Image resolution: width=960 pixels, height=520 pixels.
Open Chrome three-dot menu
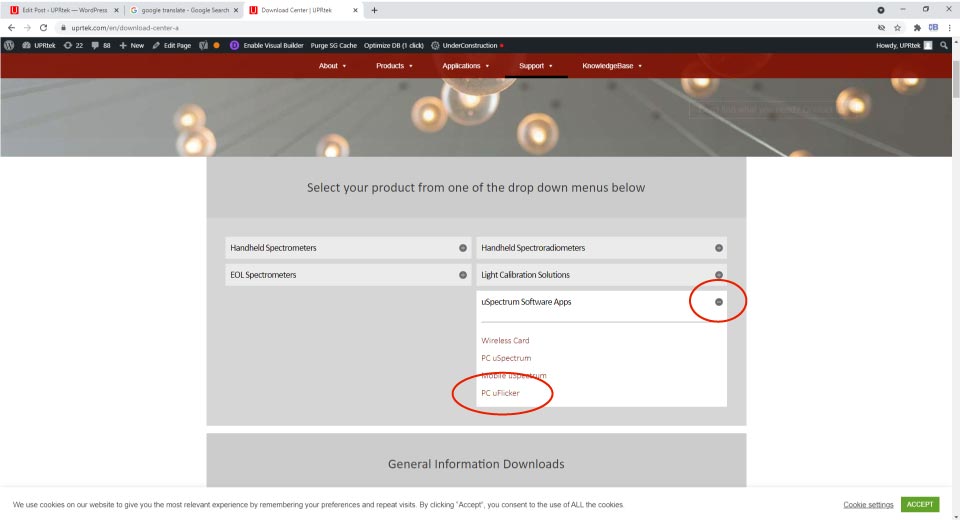[x=950, y=28]
